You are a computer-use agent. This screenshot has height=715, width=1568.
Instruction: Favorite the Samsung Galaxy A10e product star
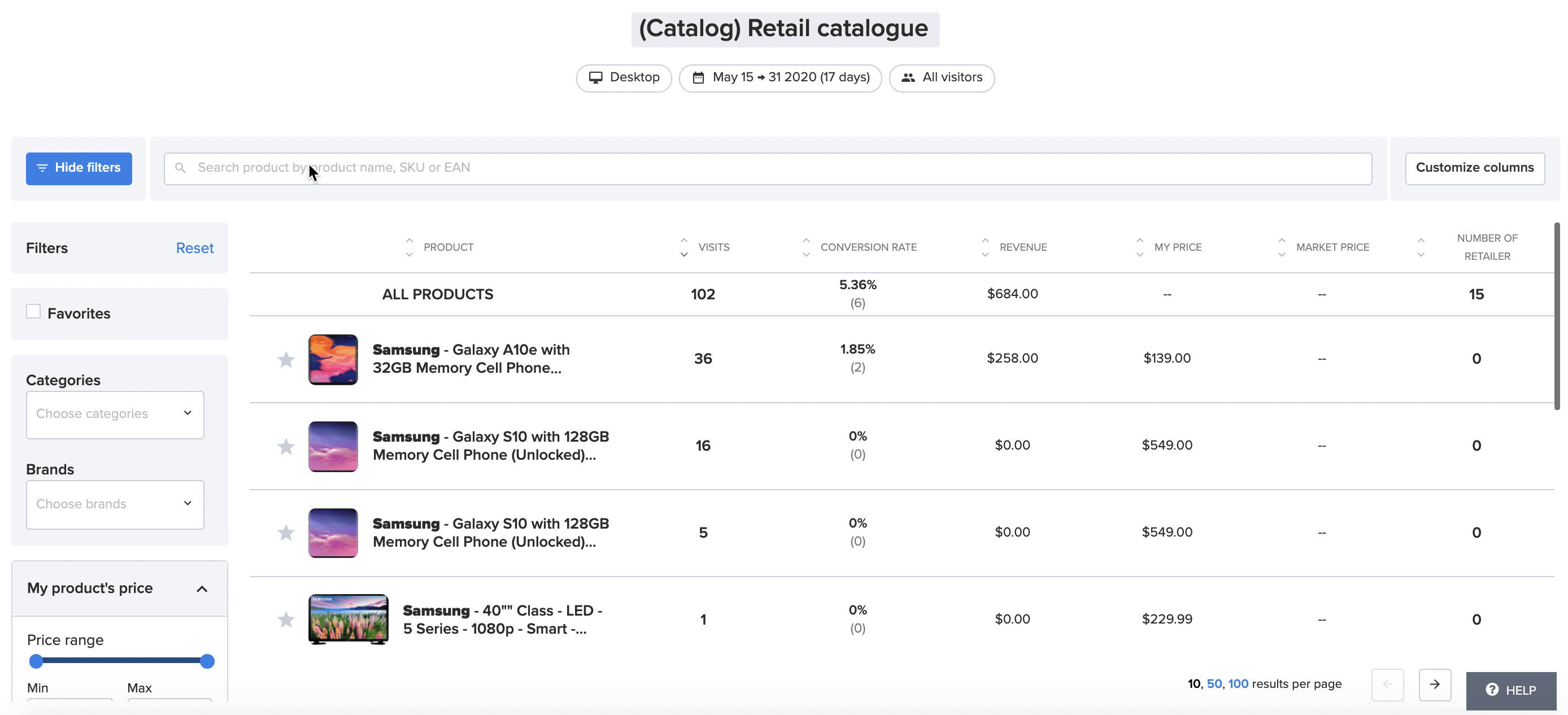click(x=286, y=360)
